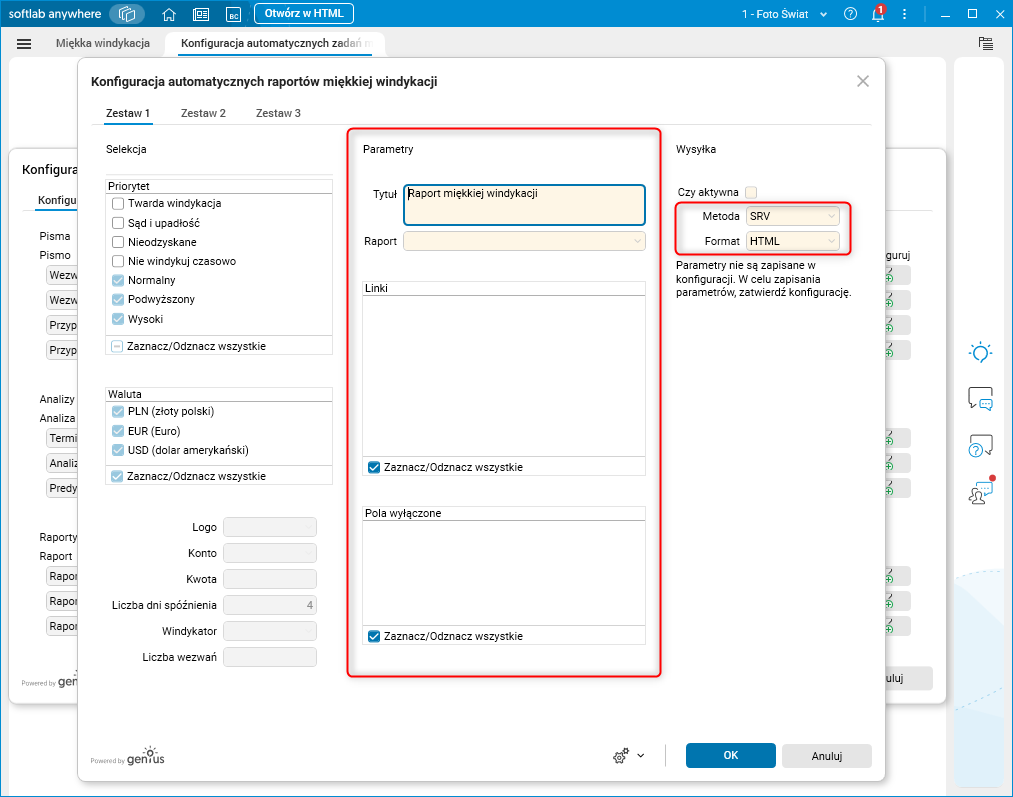Confirm with the OK button
This screenshot has width=1013, height=797.
coord(731,756)
